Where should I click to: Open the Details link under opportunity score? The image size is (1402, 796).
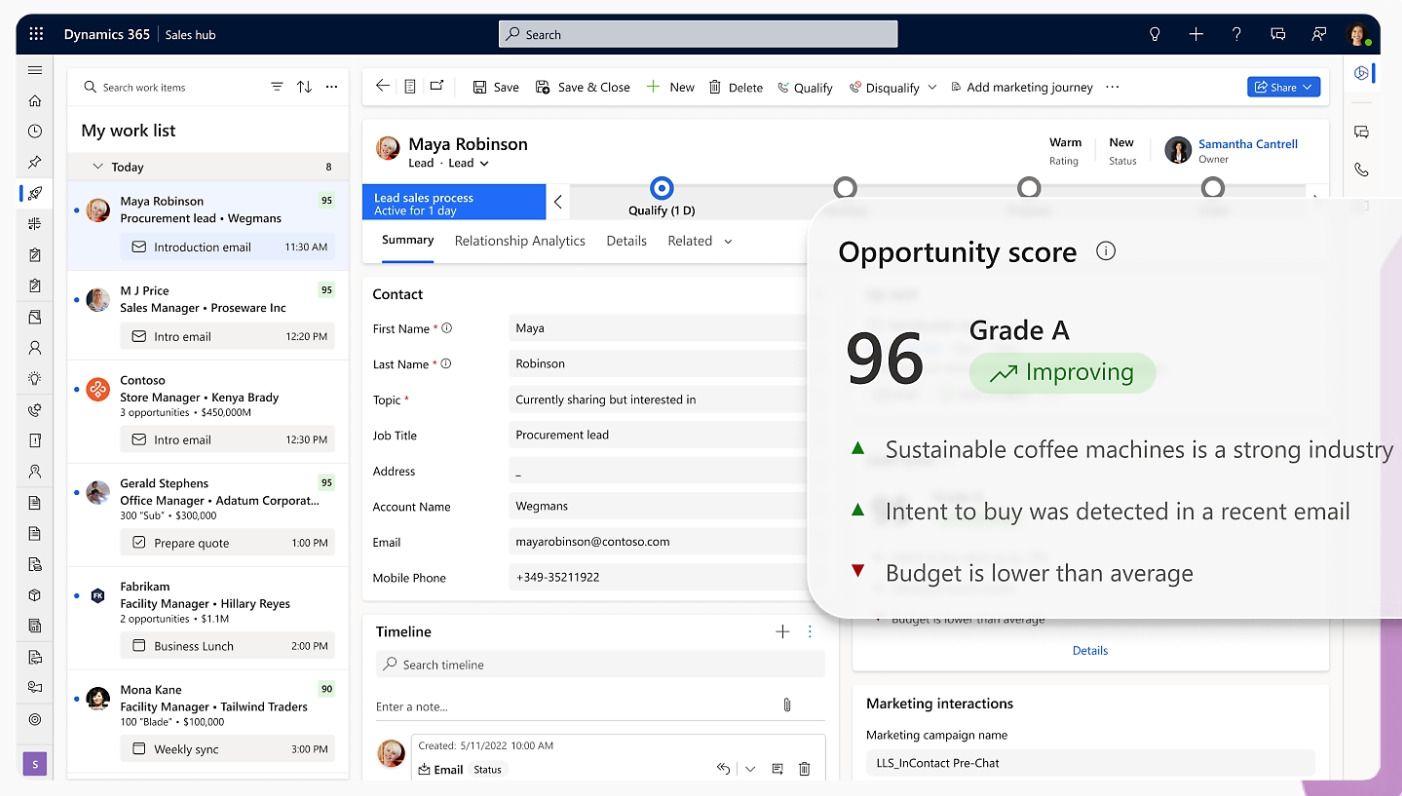click(x=1090, y=650)
